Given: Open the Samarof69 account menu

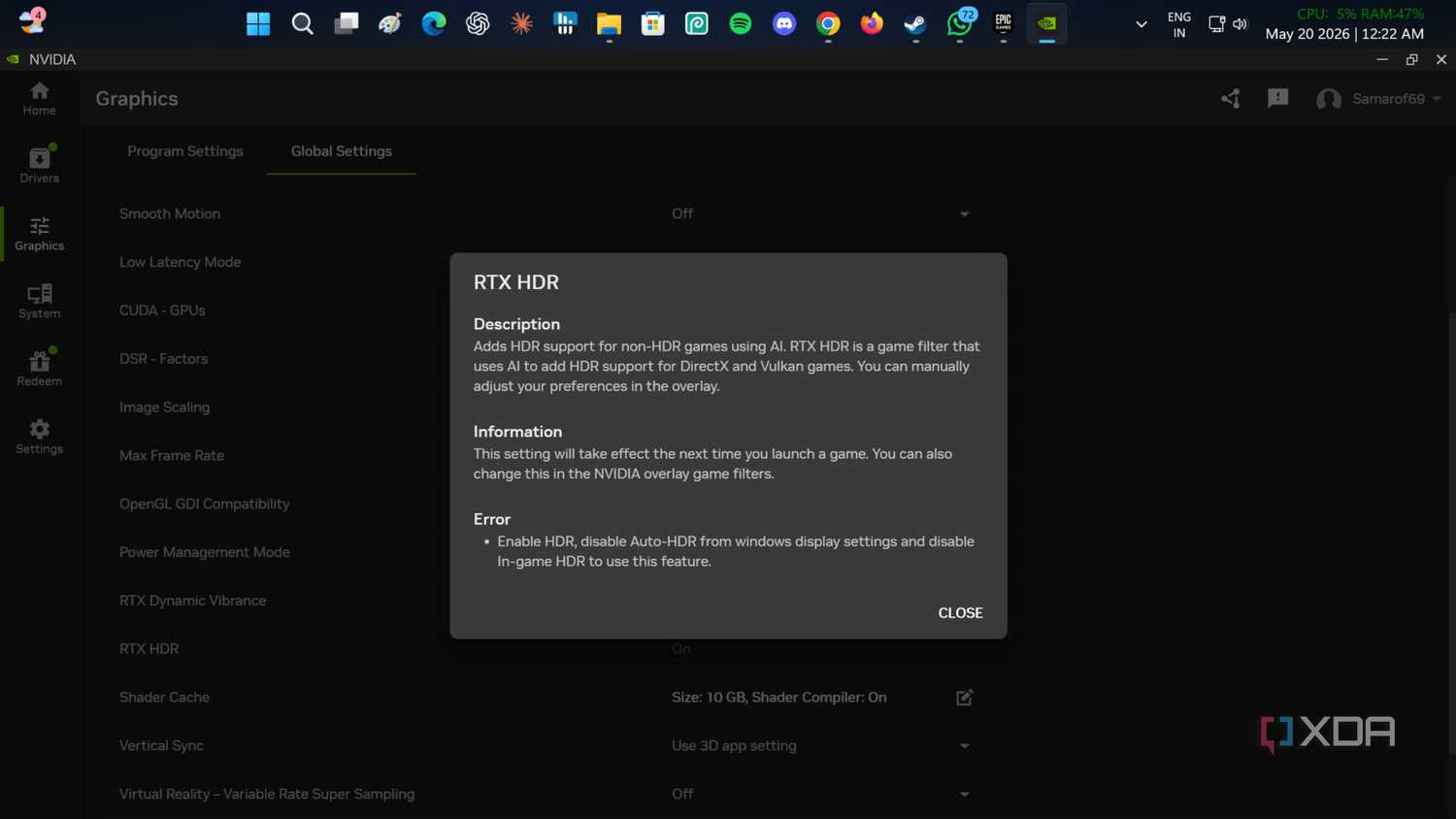Looking at the screenshot, I should [x=1378, y=99].
